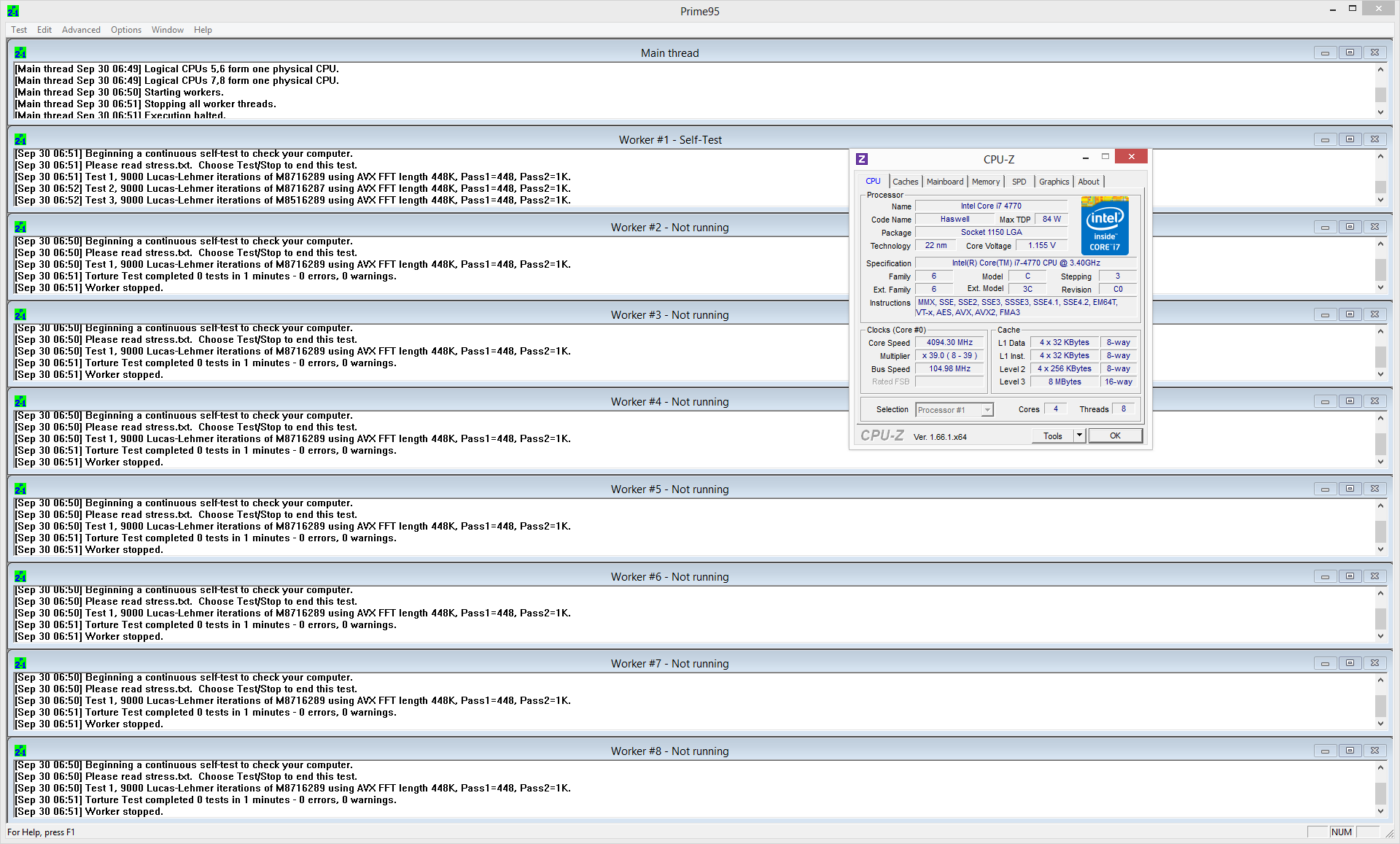Open the Options menu

[126, 30]
